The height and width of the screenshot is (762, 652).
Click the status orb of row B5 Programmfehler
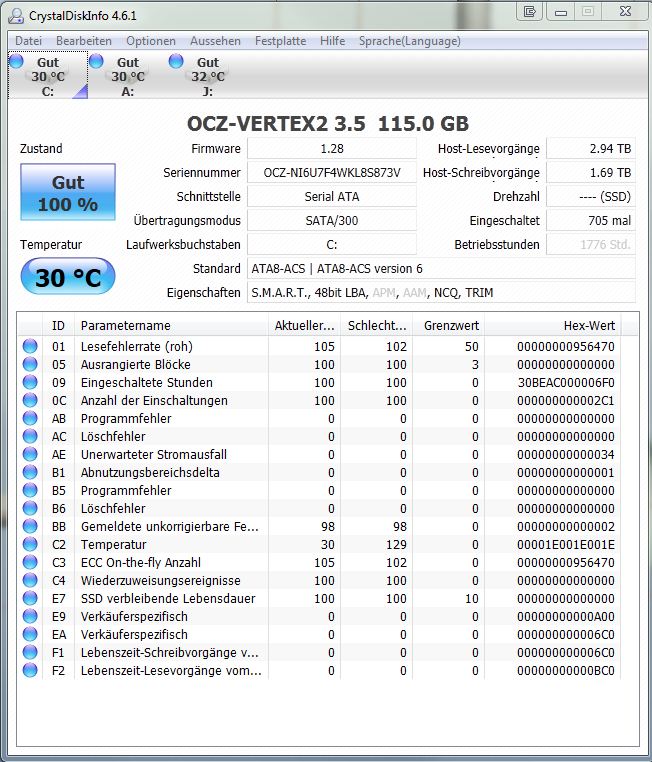[30, 490]
